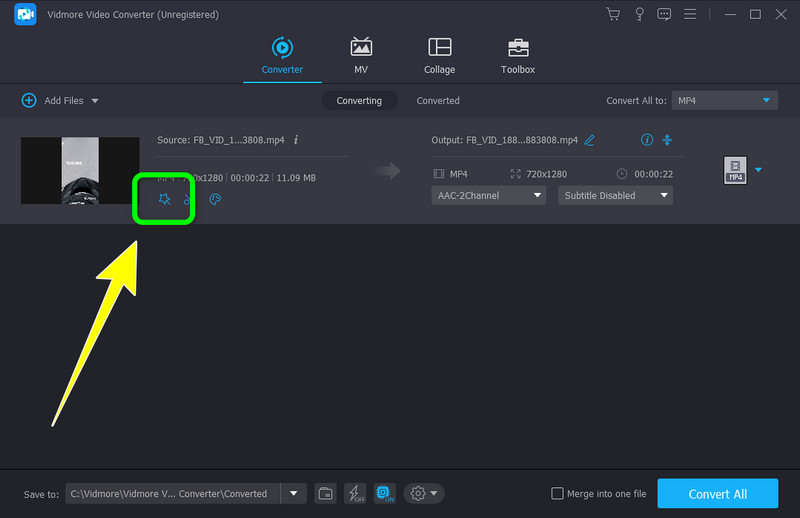Open the AAC-2Channel audio track dropdown

(490, 195)
